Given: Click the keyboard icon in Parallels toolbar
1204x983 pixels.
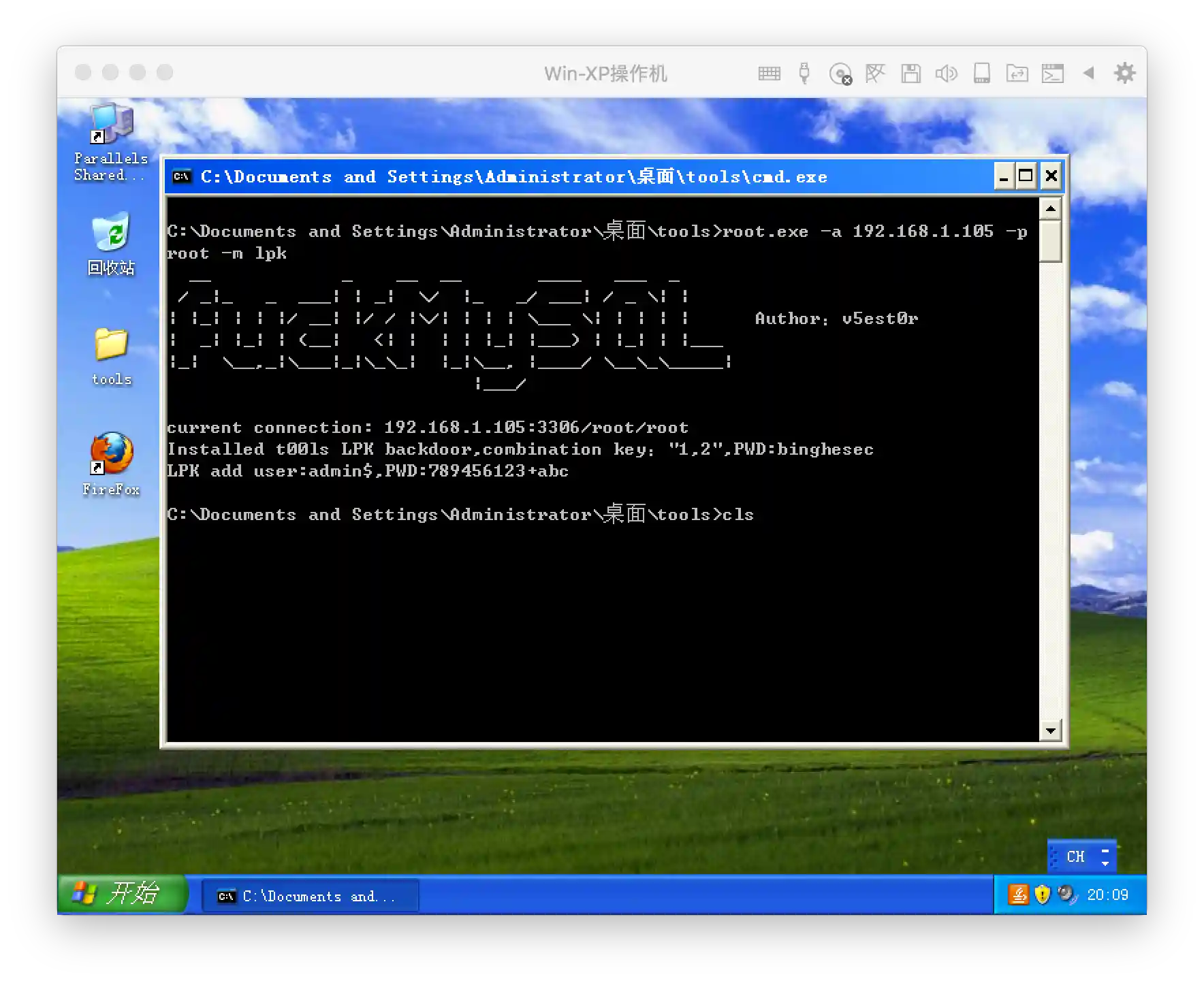Looking at the screenshot, I should coord(769,74).
